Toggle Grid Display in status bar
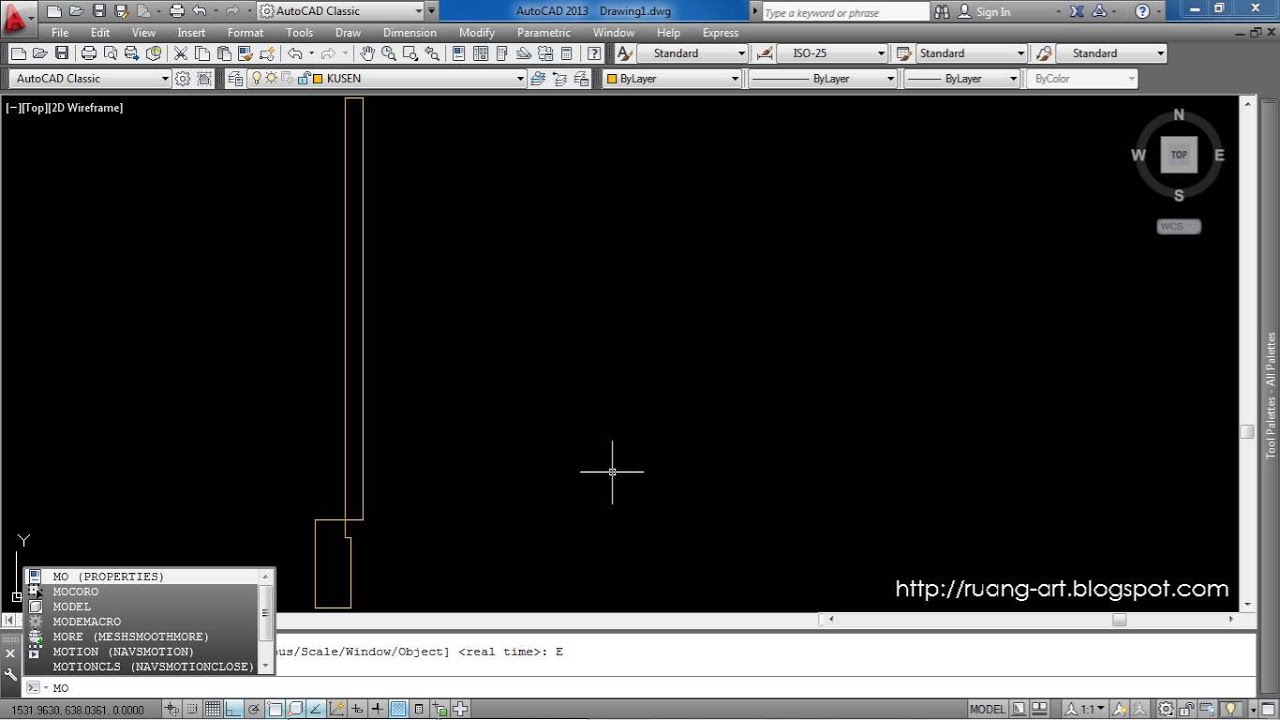 [212, 709]
